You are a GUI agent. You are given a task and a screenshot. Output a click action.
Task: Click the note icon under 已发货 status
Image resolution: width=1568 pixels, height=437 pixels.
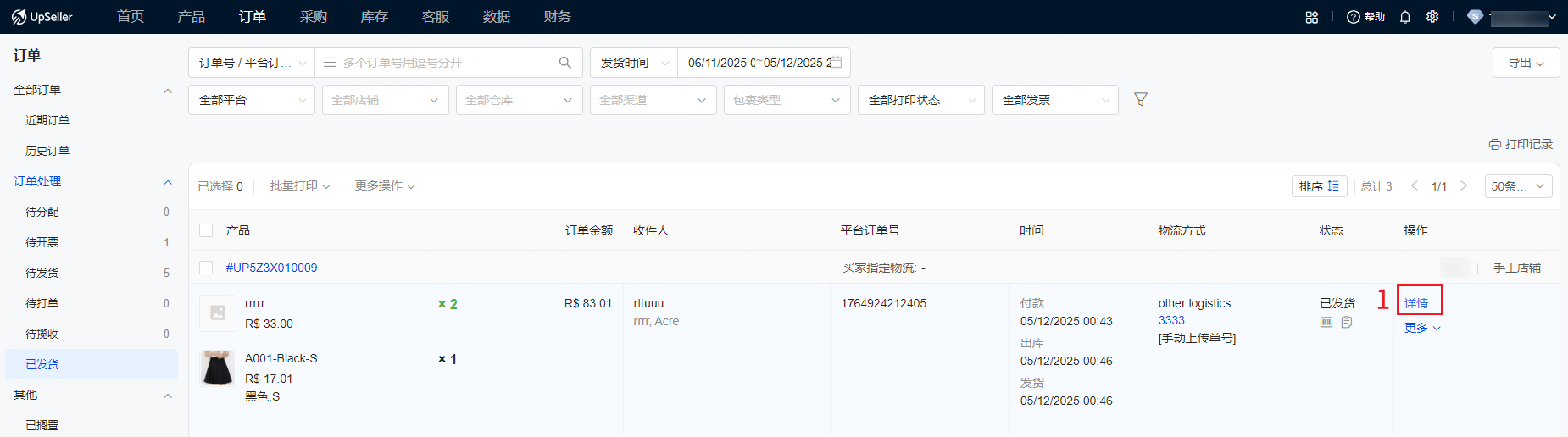pos(1347,322)
